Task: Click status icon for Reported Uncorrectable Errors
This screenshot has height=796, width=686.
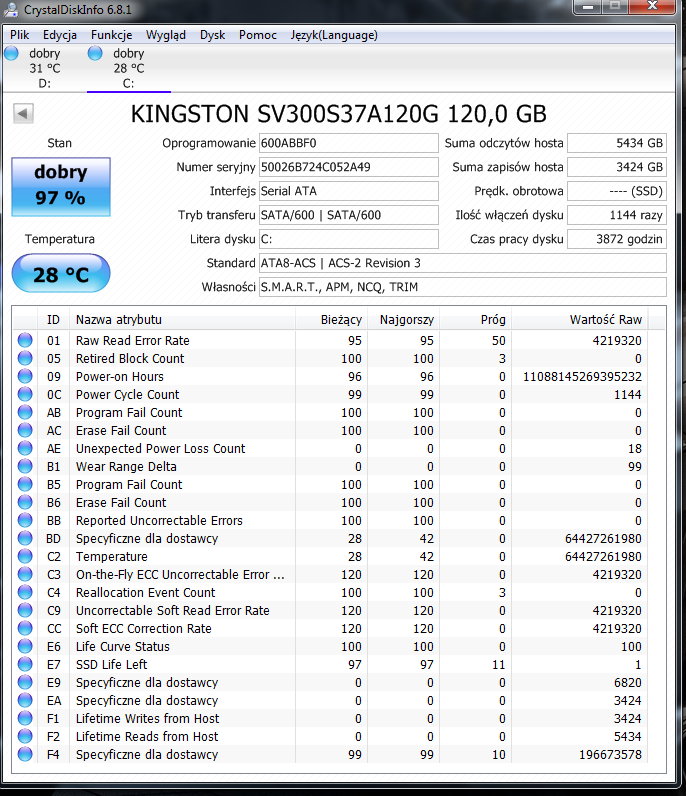Action: coord(25,520)
